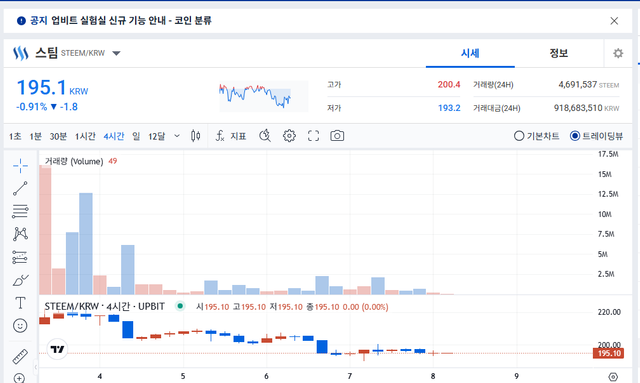The image size is (640, 383).
Task: Open the chart axis settings at bottom right
Action: coord(613,376)
